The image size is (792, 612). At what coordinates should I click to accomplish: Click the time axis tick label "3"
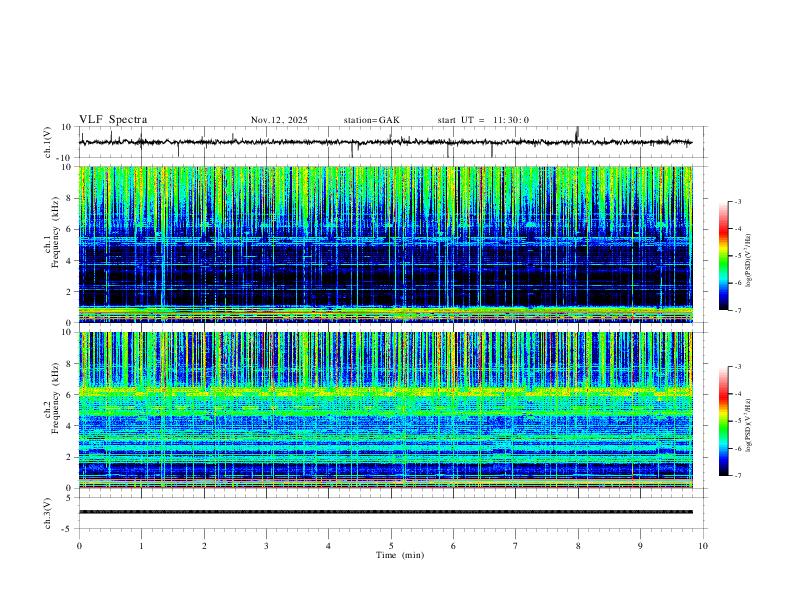coord(266,546)
